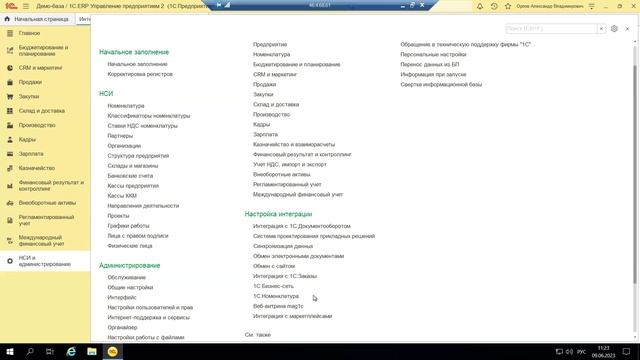This screenshot has width=640, height=360.
Task: Open Свертка информационной базы link
Action: click(x=441, y=84)
